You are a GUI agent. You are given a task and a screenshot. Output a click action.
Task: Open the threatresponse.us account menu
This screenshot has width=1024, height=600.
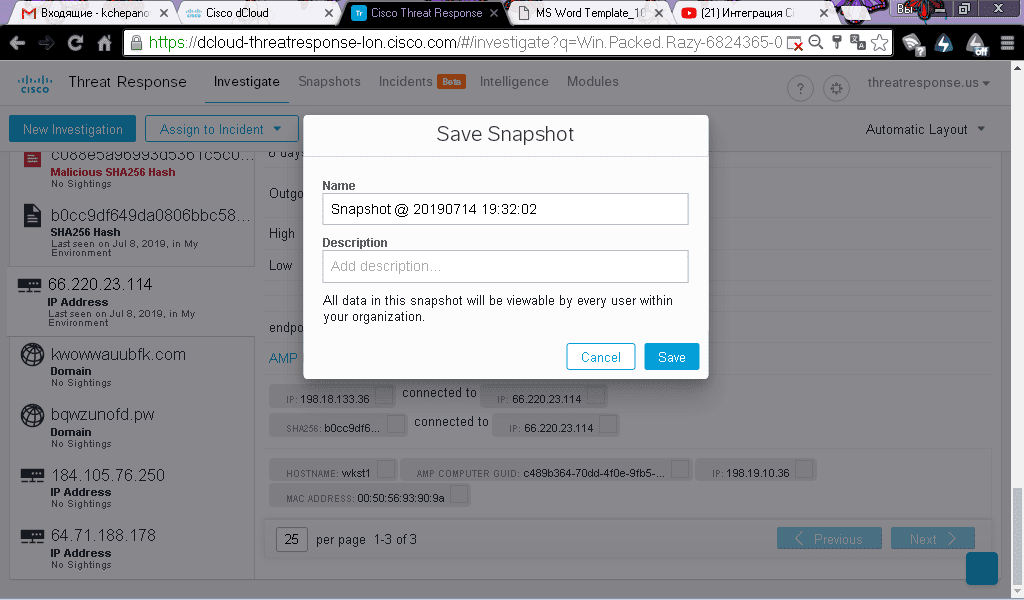click(x=929, y=83)
